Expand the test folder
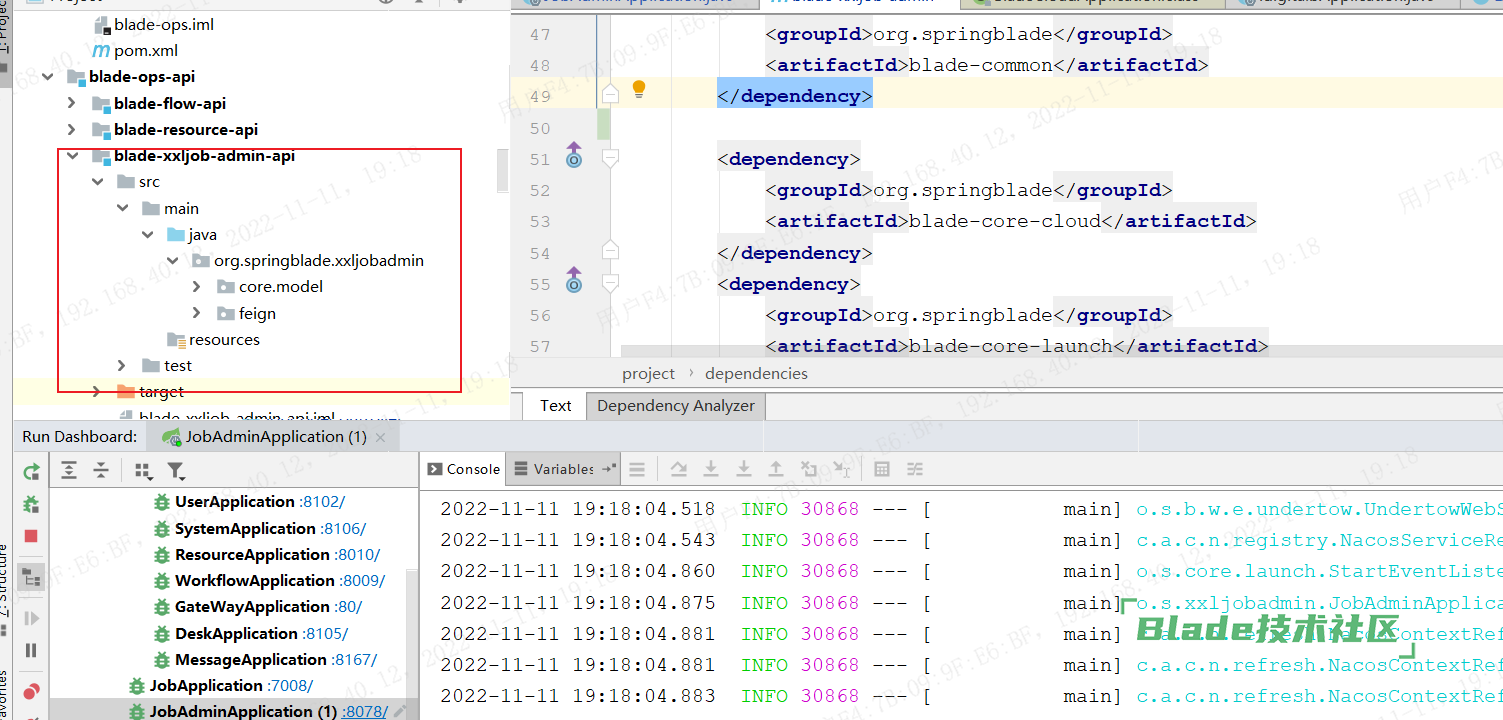 pyautogui.click(x=122, y=366)
